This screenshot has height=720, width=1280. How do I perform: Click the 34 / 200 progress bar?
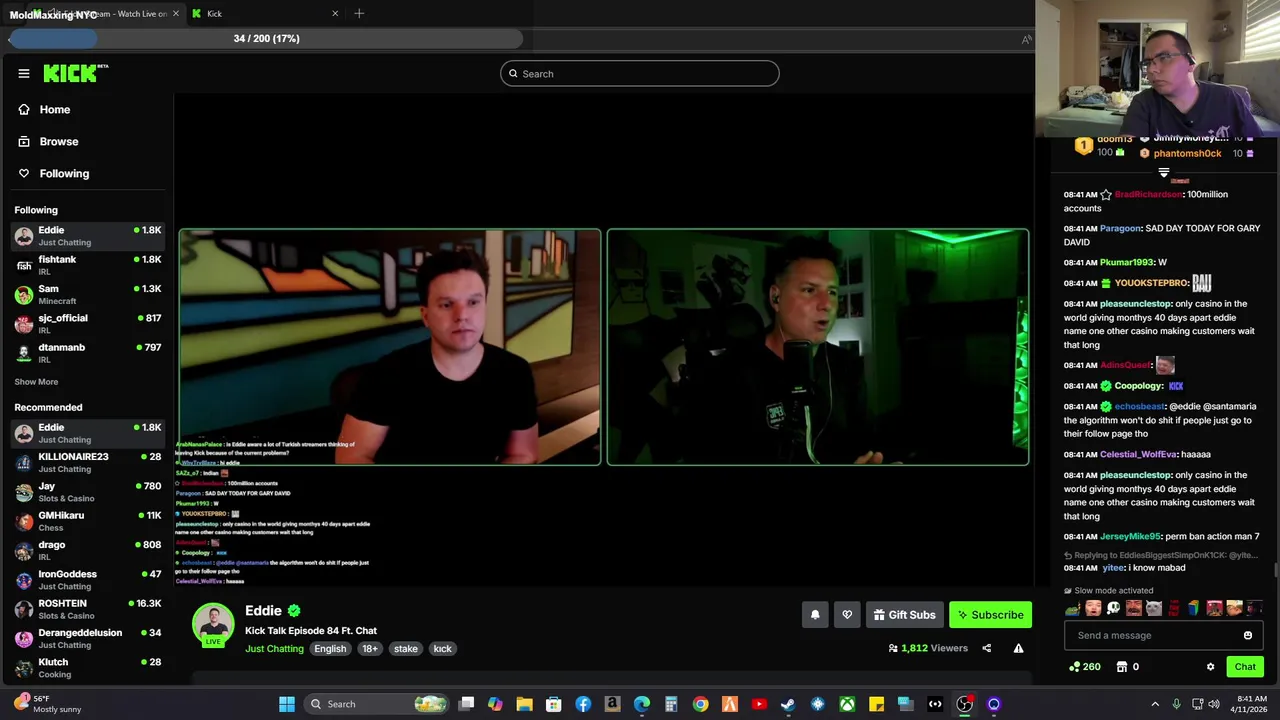point(266,39)
